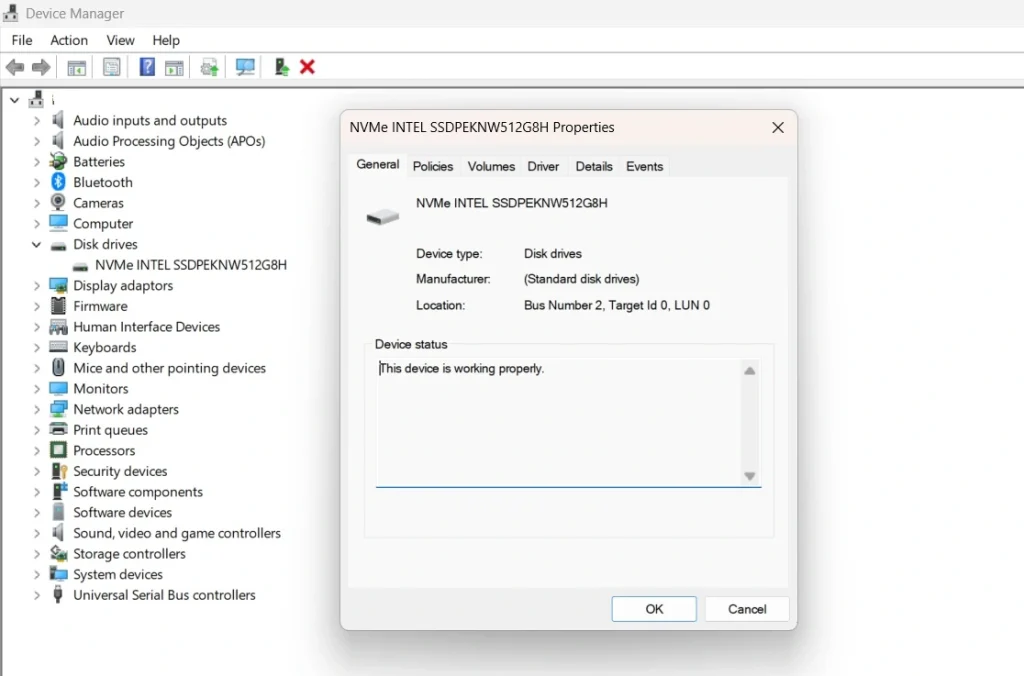Click the red Uninstall device toolbar icon

[x=307, y=66]
